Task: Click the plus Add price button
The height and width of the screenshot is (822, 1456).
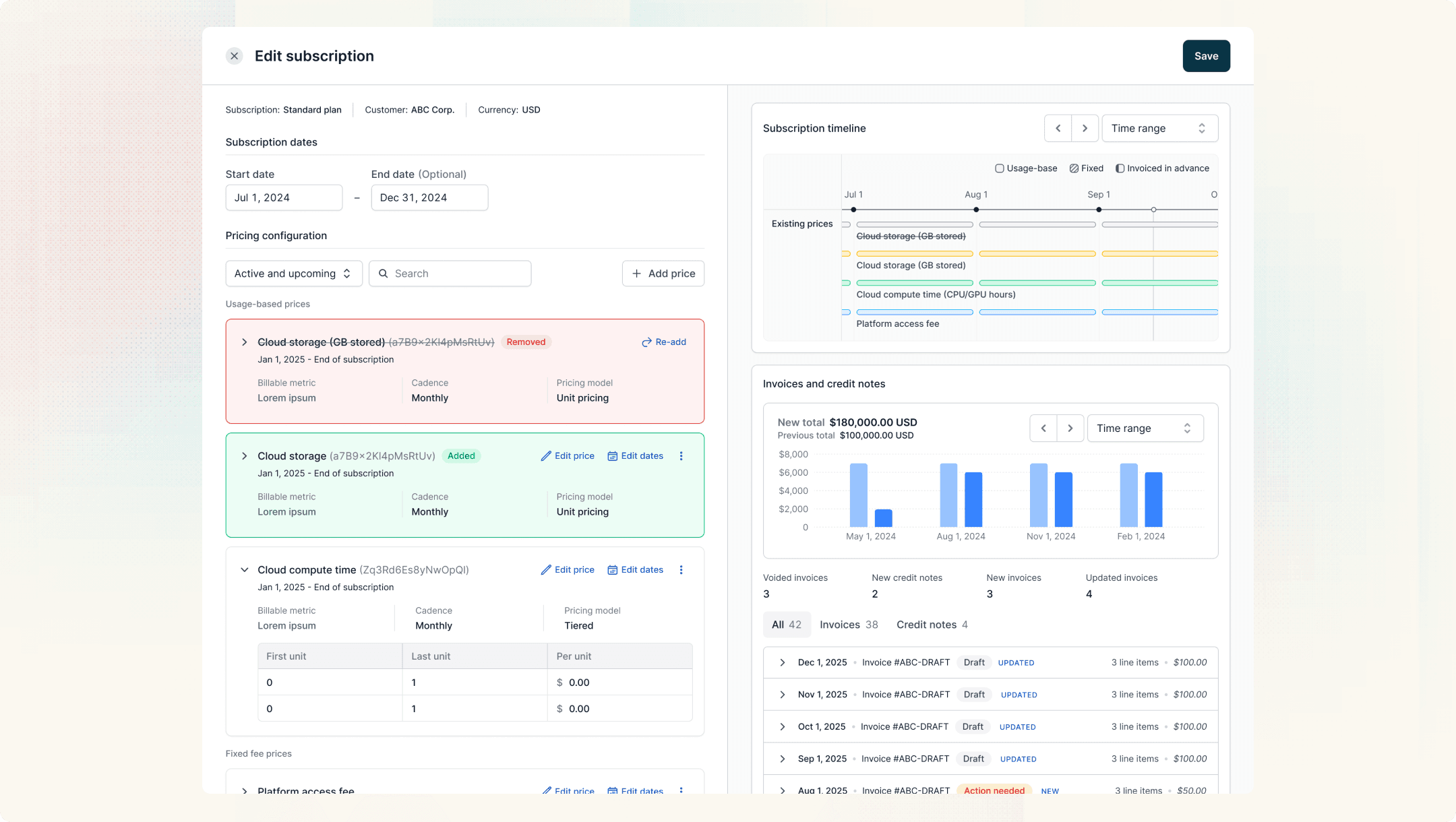Action: tap(663, 274)
